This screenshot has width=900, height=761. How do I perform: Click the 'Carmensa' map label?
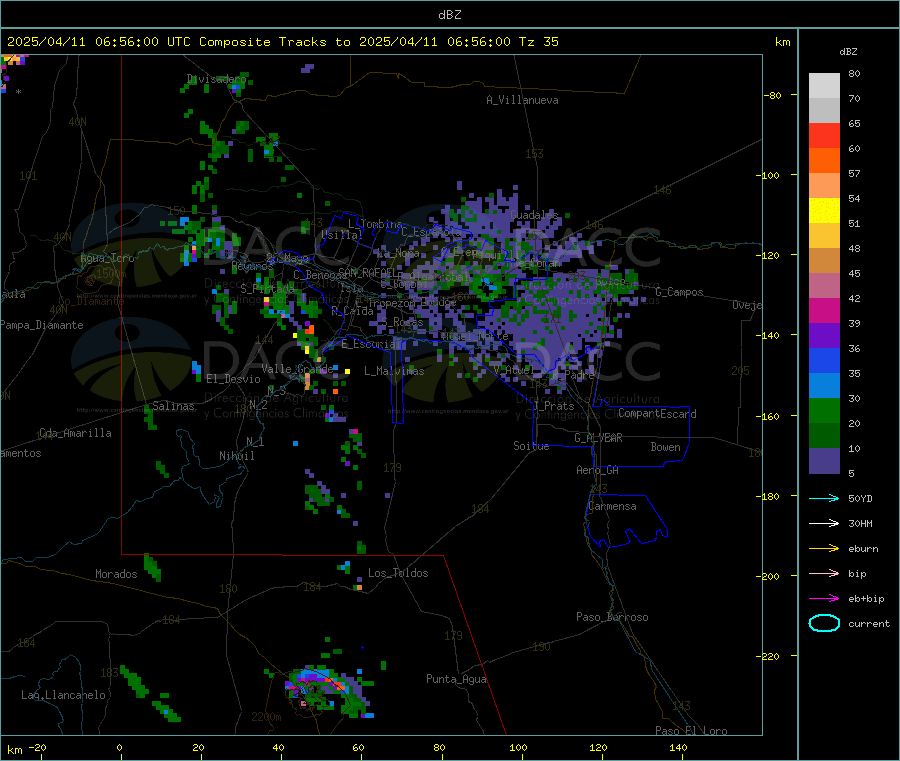[612, 506]
